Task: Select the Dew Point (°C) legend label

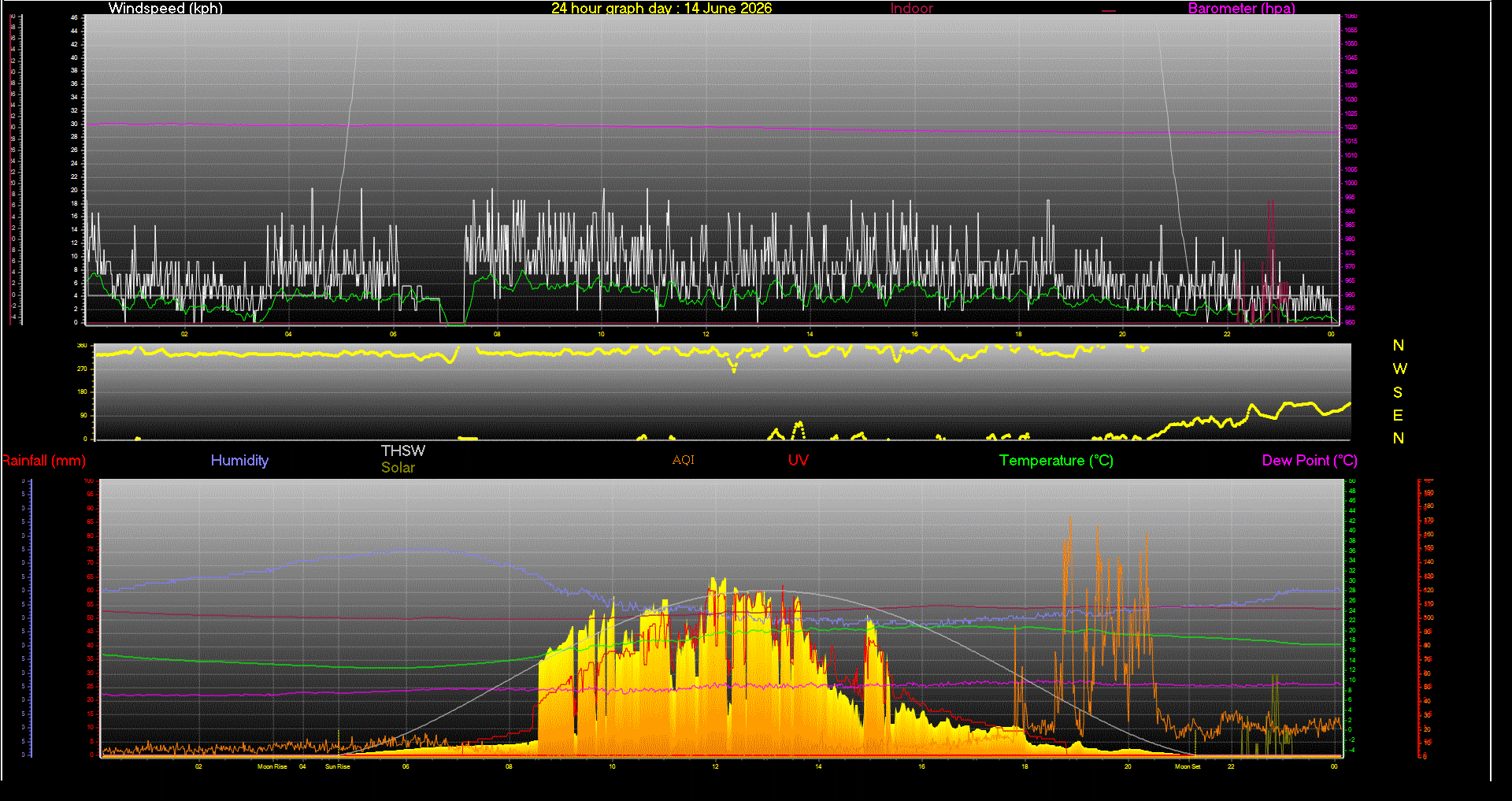Action: (x=1310, y=461)
